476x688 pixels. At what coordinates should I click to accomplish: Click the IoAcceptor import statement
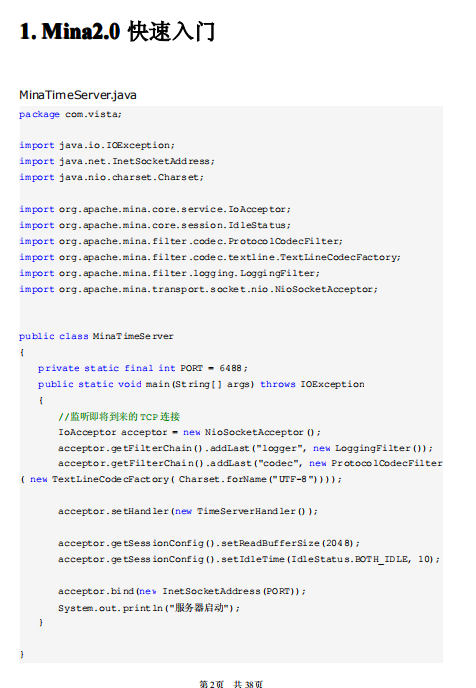coord(155,209)
